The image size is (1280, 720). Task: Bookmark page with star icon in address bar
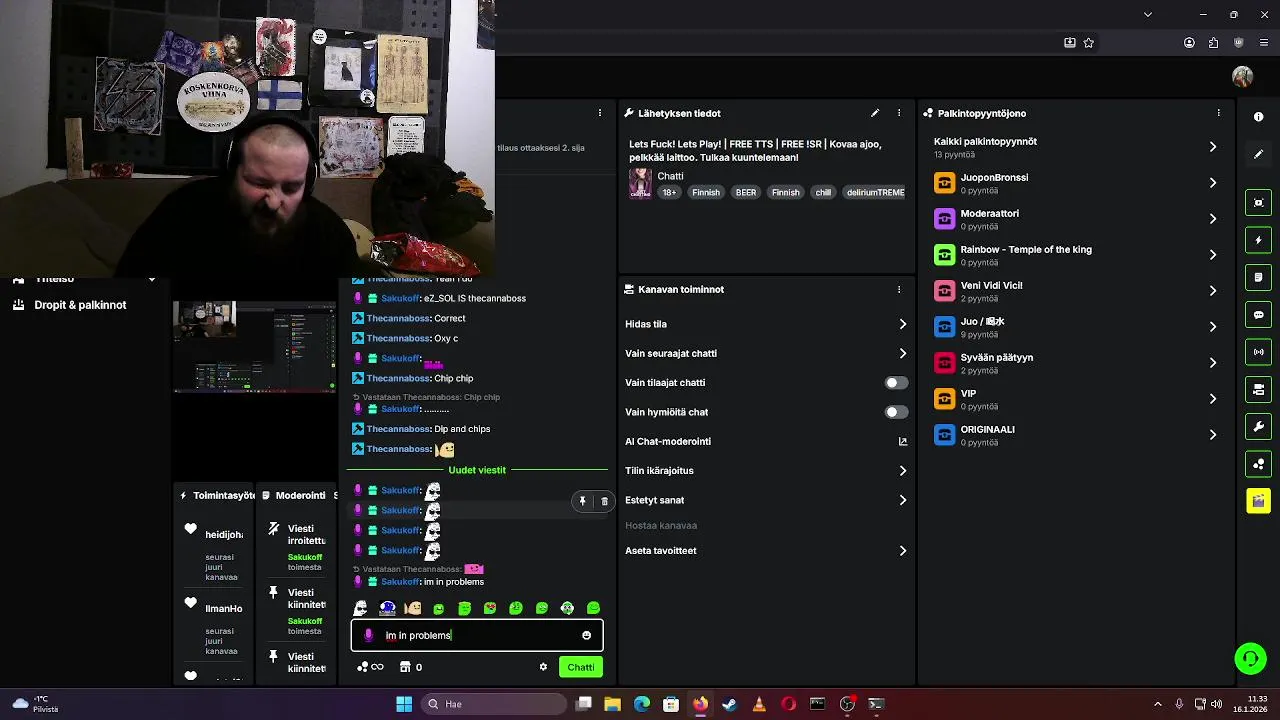pyautogui.click(x=1089, y=43)
